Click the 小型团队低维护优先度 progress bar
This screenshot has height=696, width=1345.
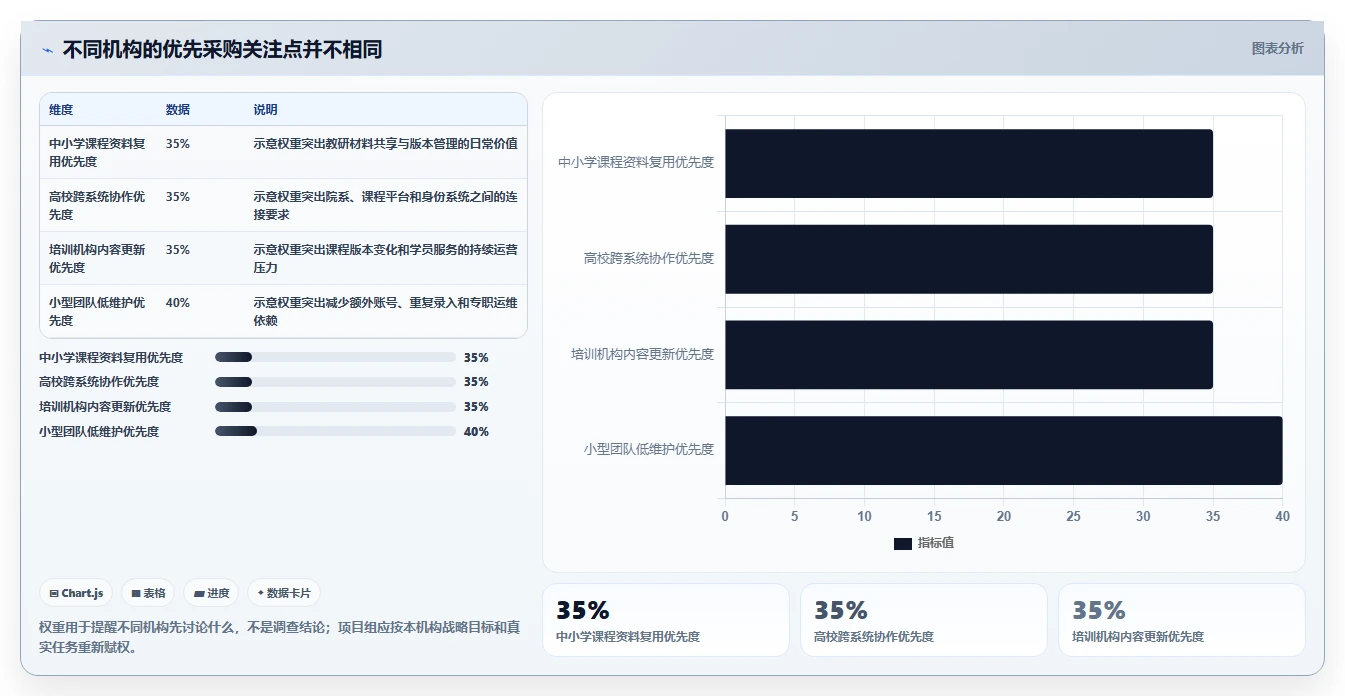point(335,431)
